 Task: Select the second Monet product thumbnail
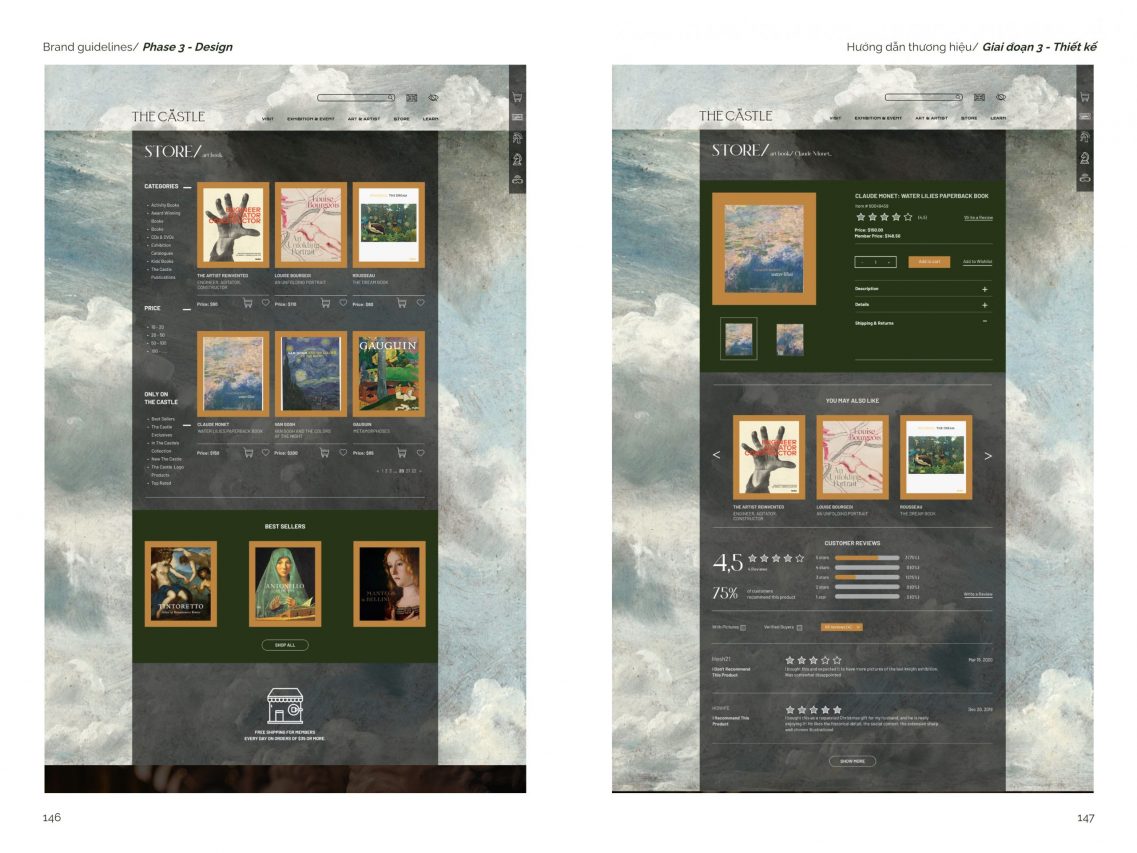tap(790, 339)
